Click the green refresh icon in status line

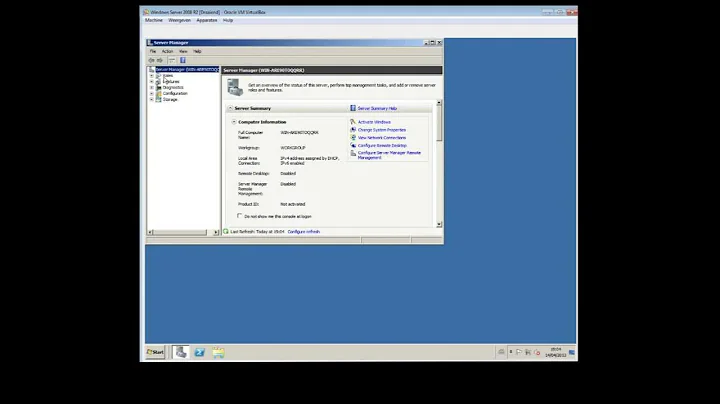coord(225,231)
